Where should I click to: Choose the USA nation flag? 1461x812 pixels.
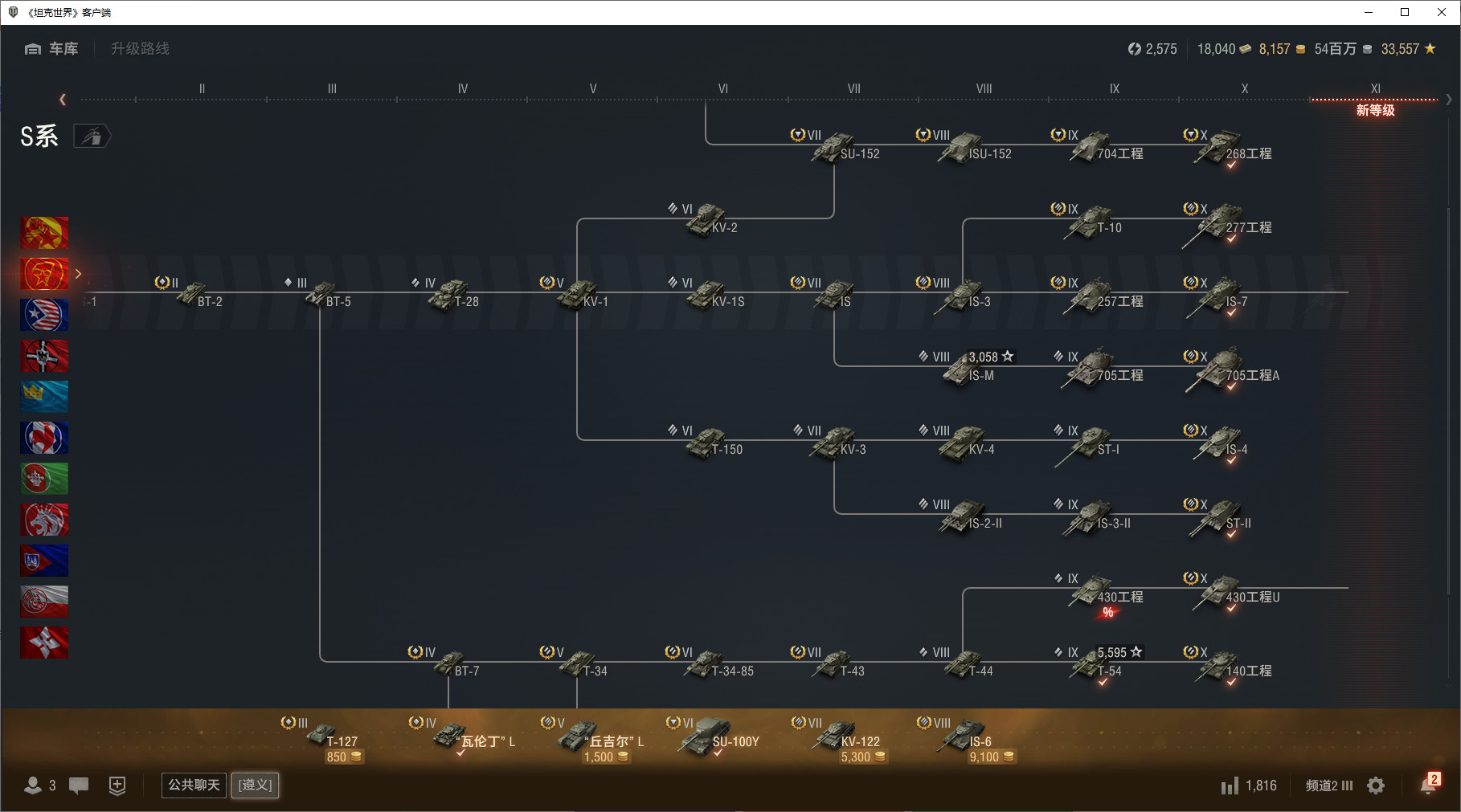pyautogui.click(x=44, y=315)
